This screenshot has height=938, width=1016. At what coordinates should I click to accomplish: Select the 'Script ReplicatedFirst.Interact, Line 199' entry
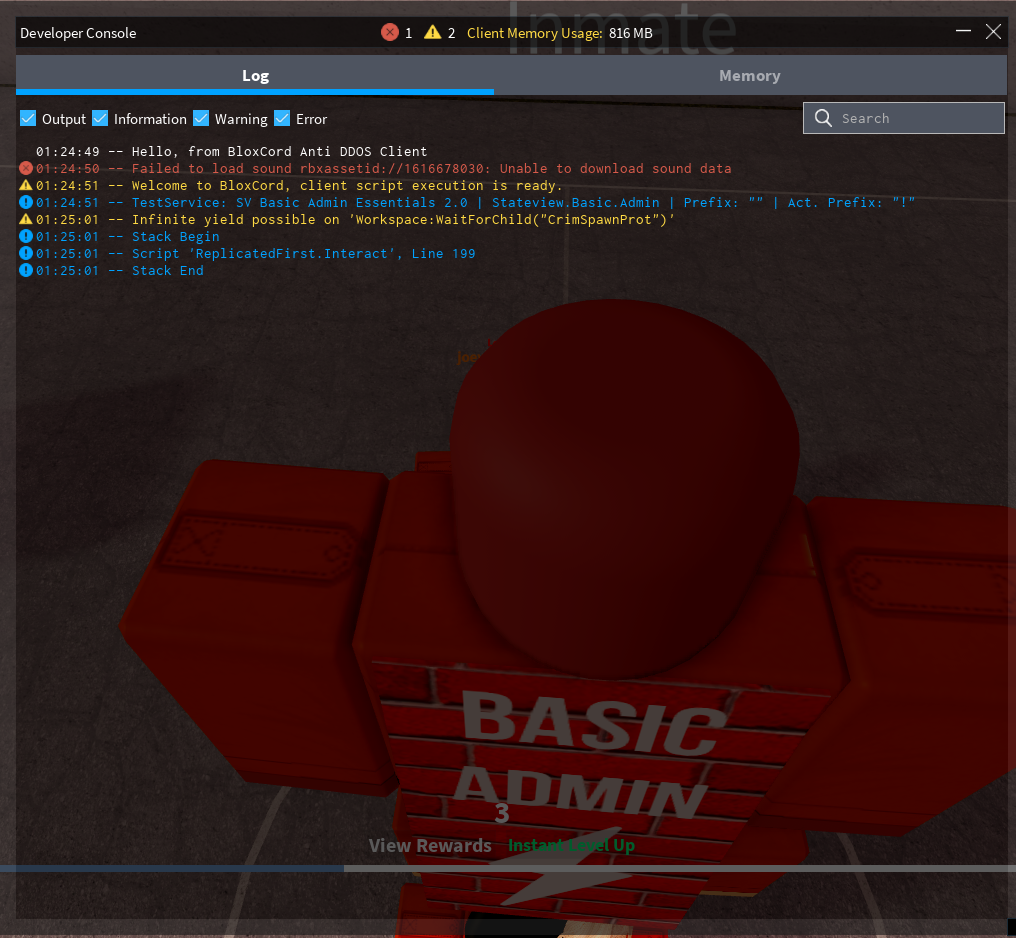255,253
